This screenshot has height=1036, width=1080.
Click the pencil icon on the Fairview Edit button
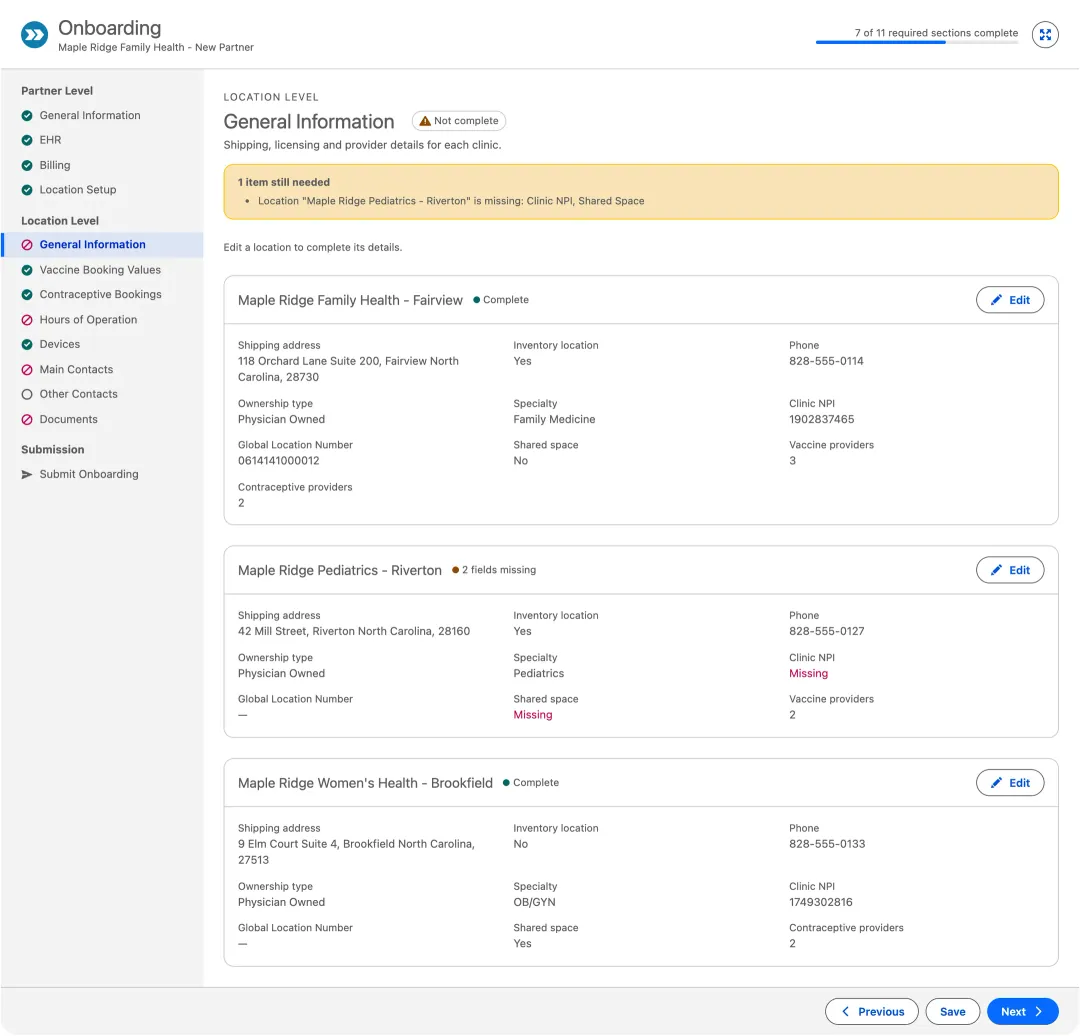point(996,300)
